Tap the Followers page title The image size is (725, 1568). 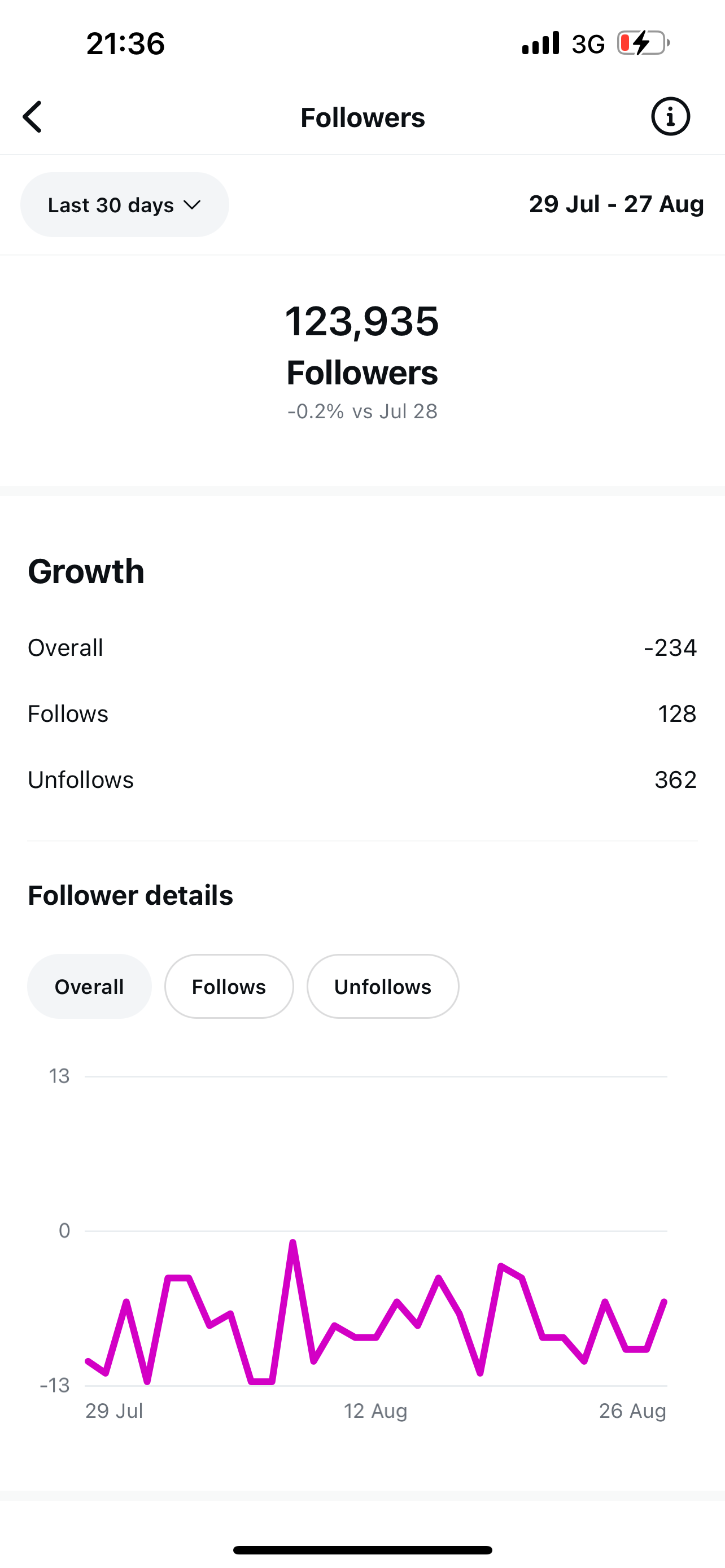[x=362, y=117]
